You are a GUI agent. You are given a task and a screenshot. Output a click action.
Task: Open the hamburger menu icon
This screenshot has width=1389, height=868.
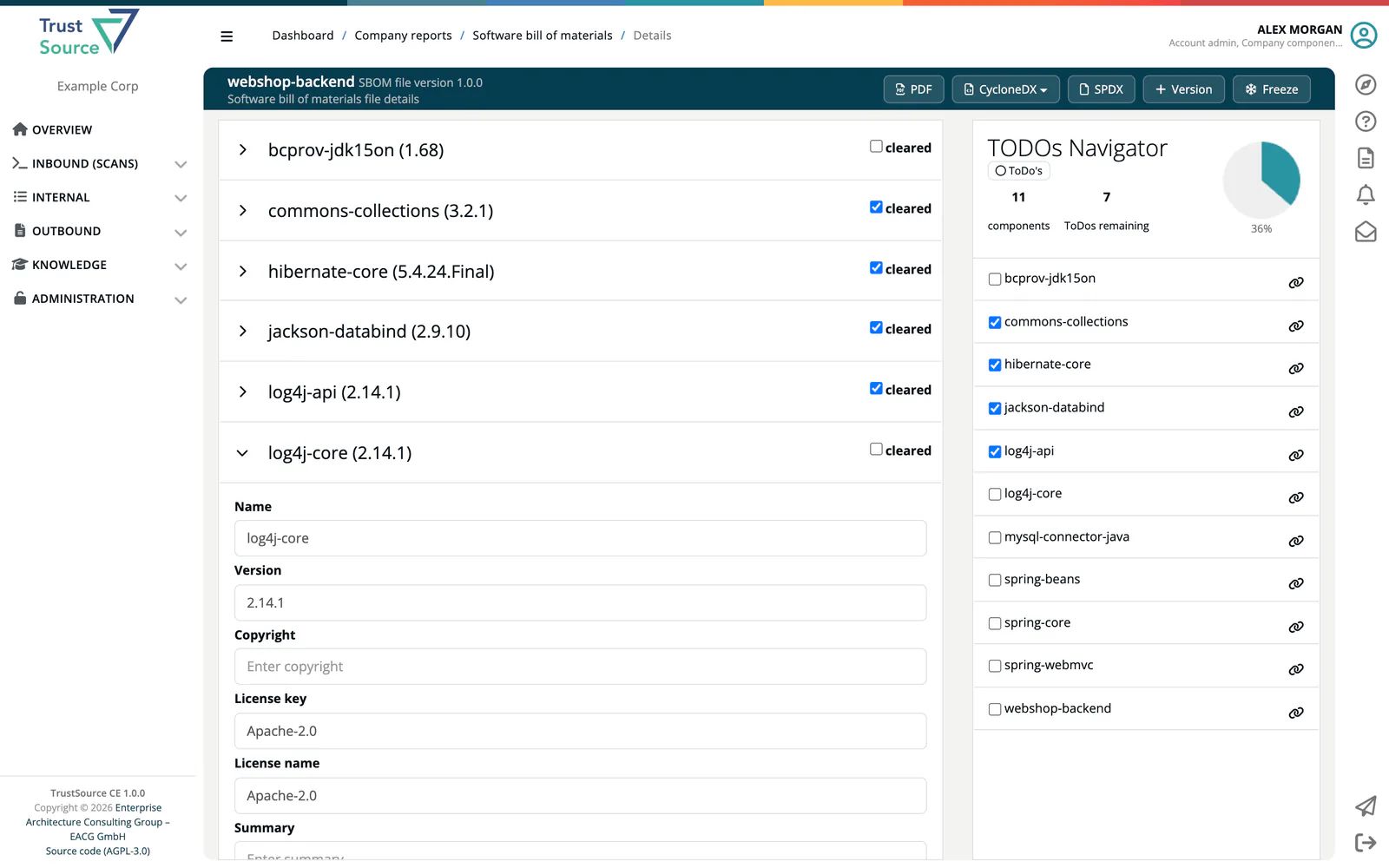tap(227, 36)
